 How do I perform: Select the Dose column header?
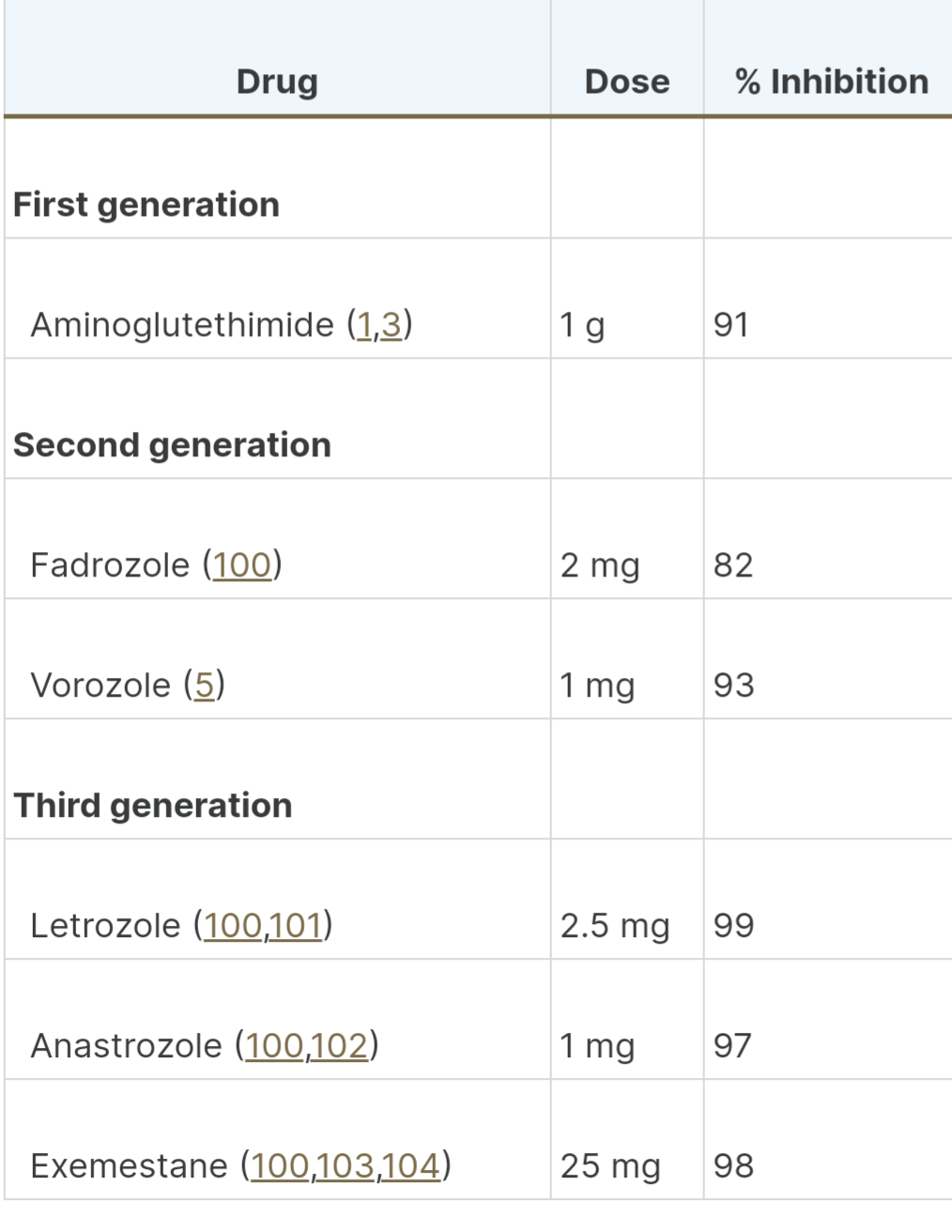tap(627, 83)
